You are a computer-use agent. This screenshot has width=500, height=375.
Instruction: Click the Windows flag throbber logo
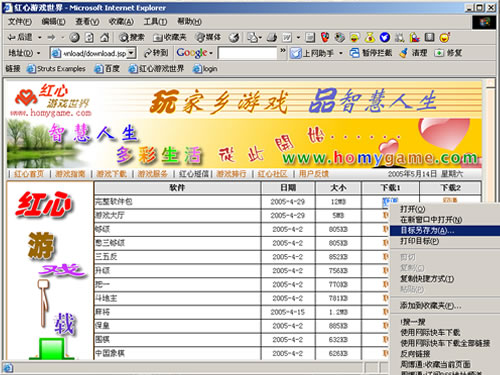[485, 22]
